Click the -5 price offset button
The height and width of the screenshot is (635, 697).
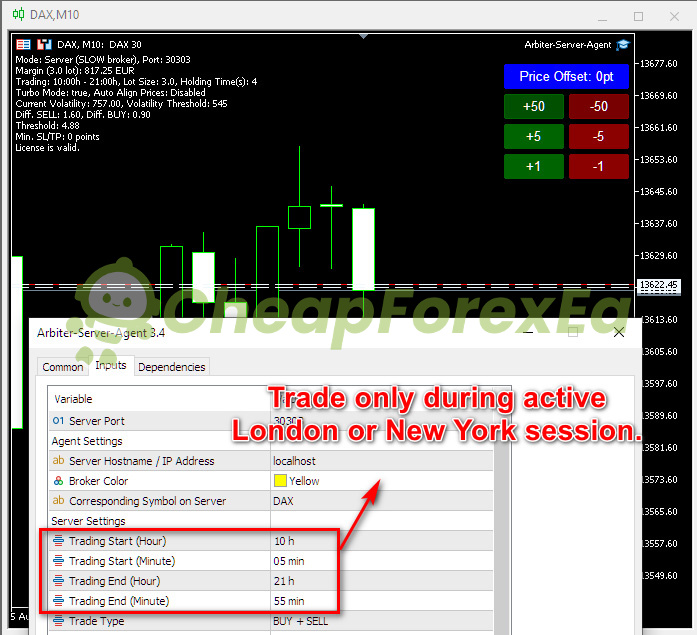click(598, 136)
